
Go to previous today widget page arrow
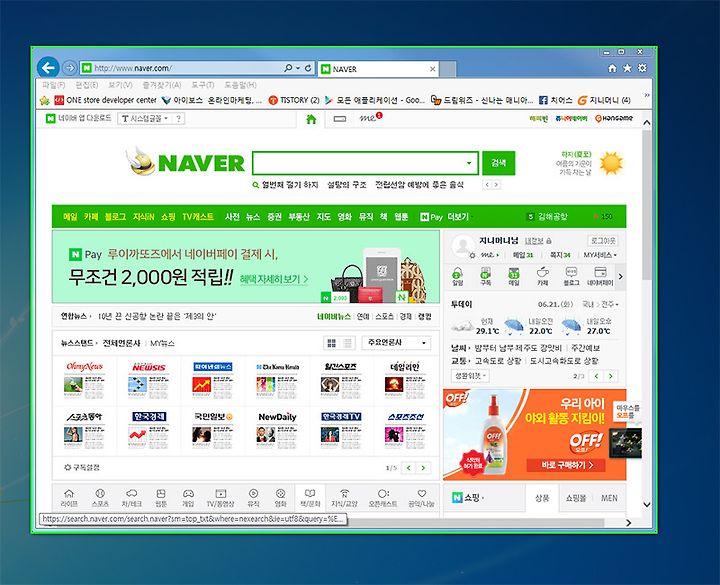tap(596, 376)
